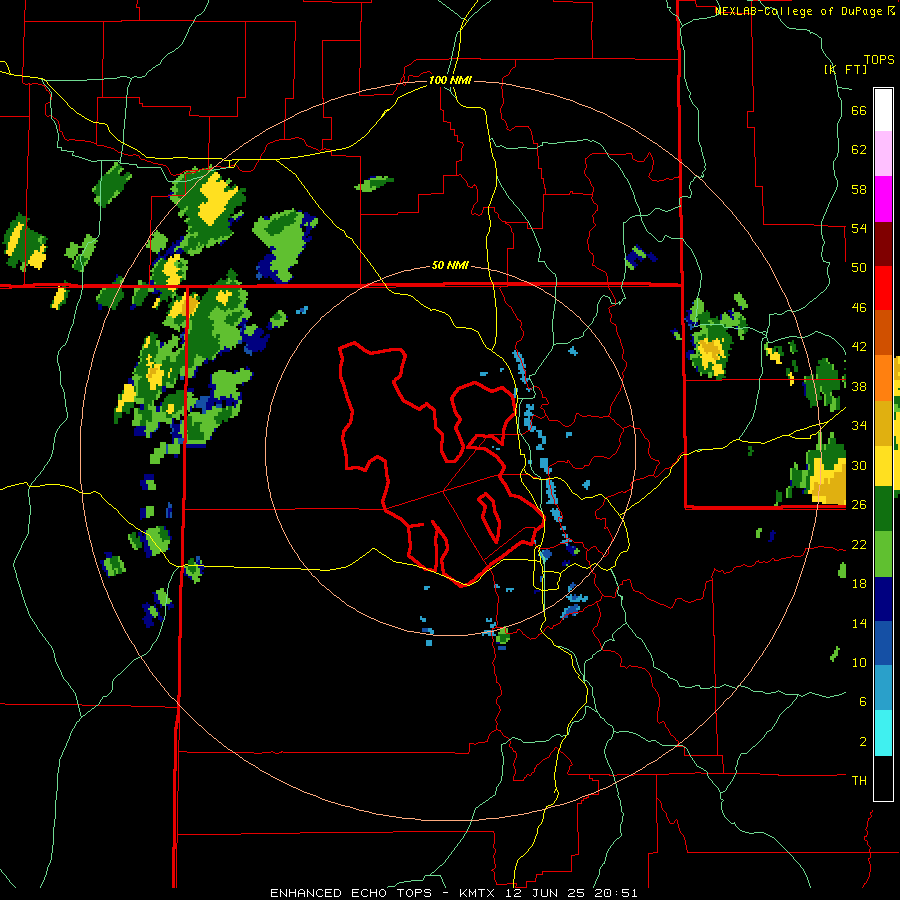Click the "66" legend value
The width and height of the screenshot is (900, 900).
pos(859,111)
